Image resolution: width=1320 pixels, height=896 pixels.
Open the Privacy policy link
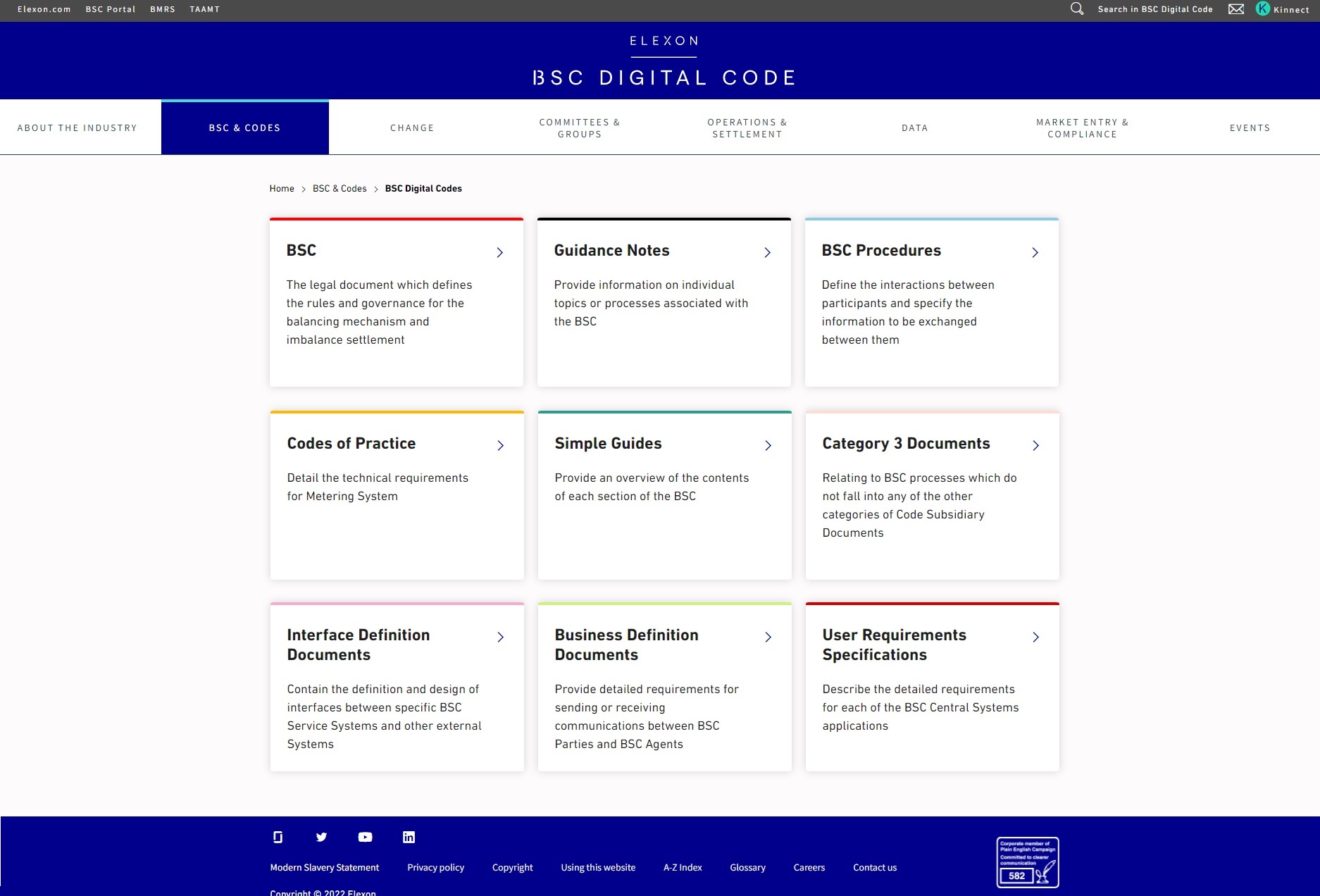coord(435,867)
